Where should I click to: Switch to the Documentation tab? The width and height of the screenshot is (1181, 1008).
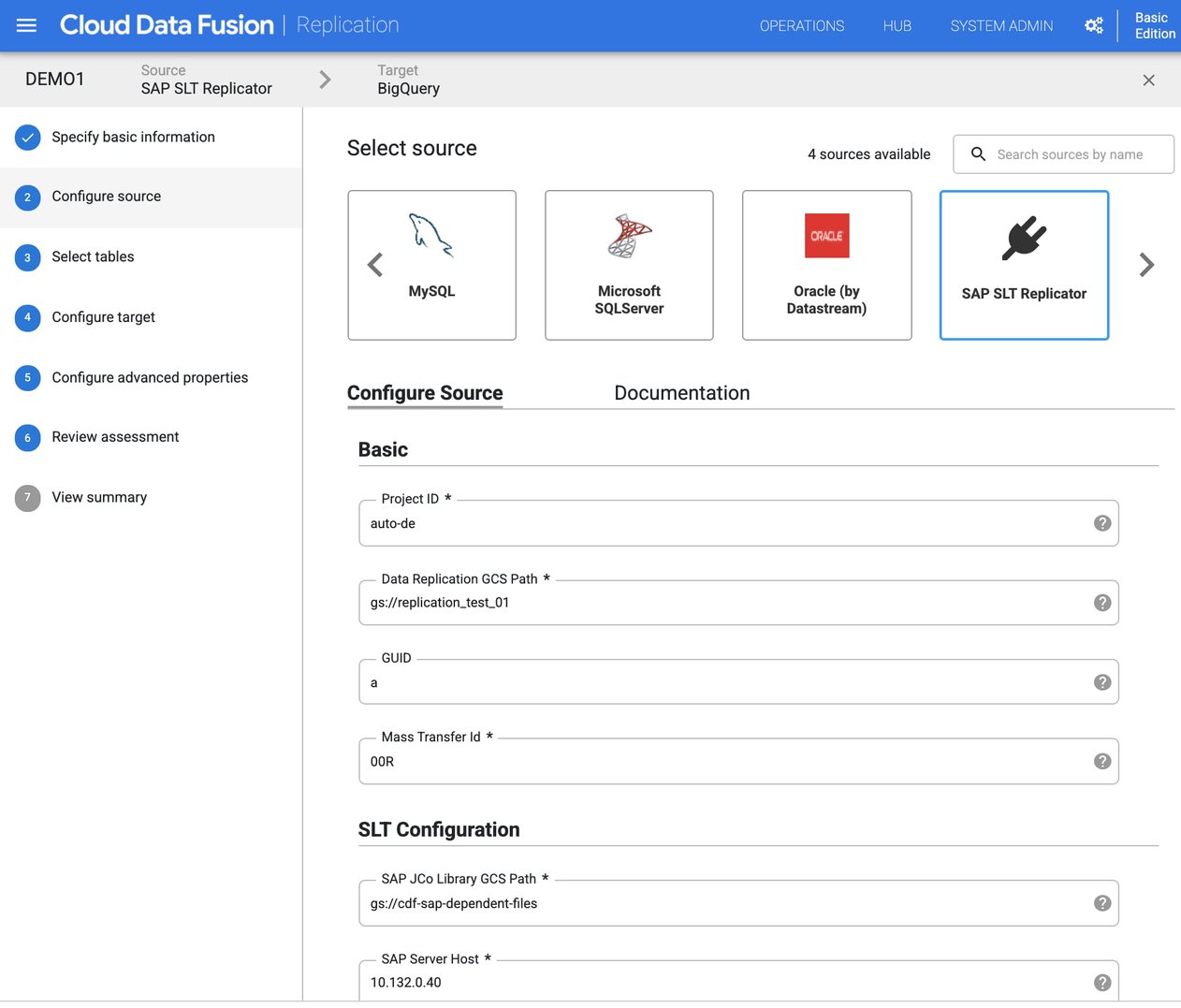[x=681, y=393]
